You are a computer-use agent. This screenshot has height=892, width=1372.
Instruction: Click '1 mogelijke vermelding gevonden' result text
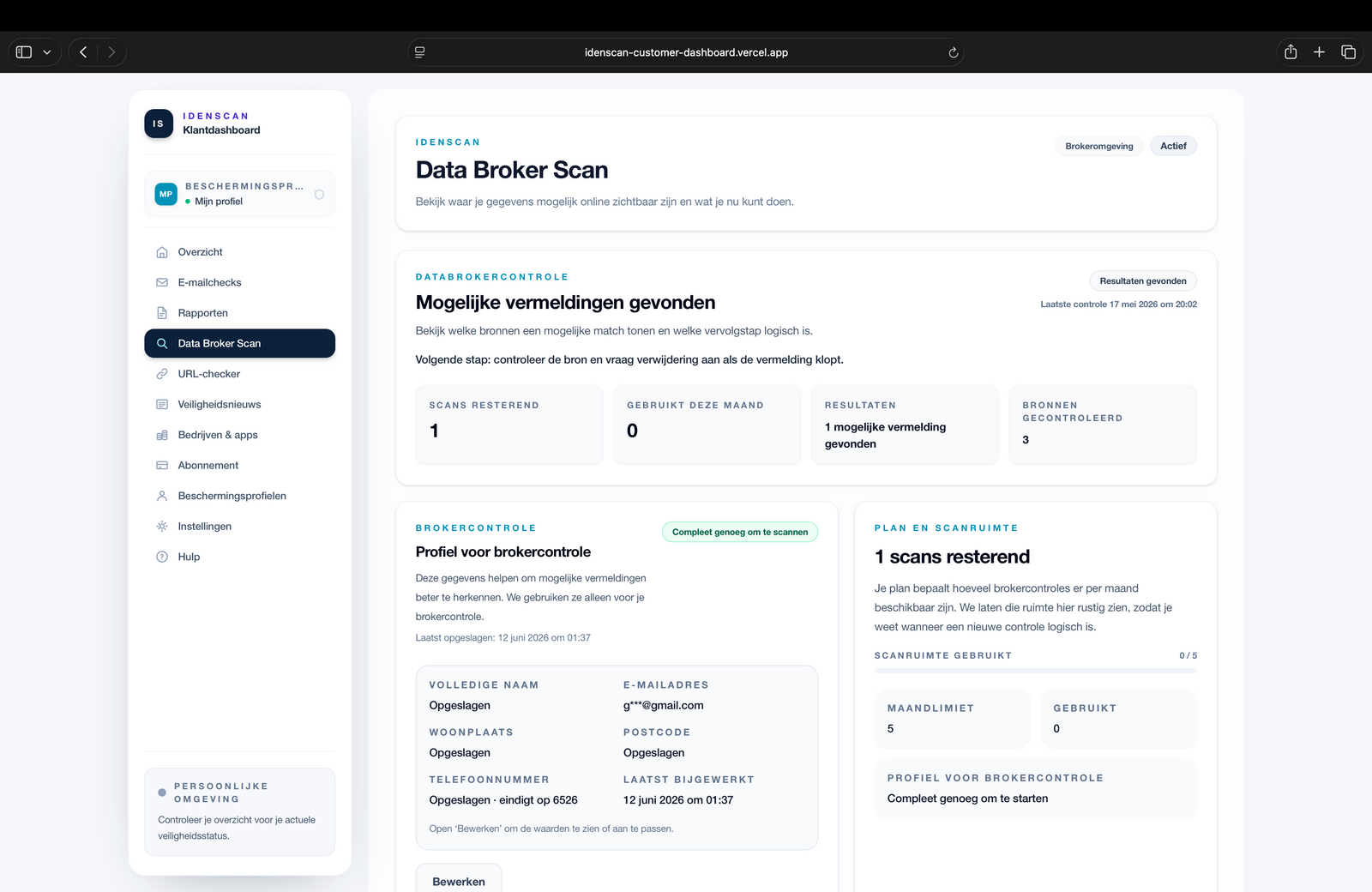click(885, 436)
